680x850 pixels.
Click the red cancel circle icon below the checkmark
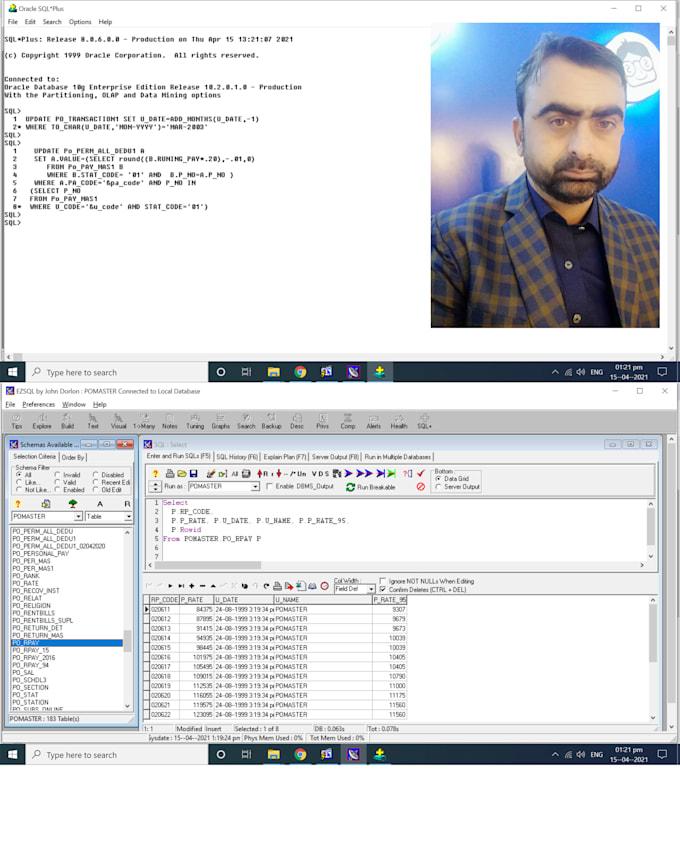(421, 487)
